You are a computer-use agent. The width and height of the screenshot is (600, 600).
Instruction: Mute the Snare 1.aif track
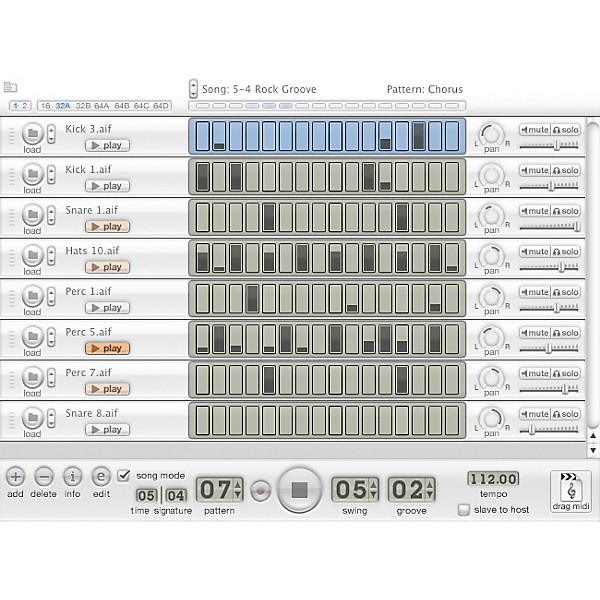point(535,211)
